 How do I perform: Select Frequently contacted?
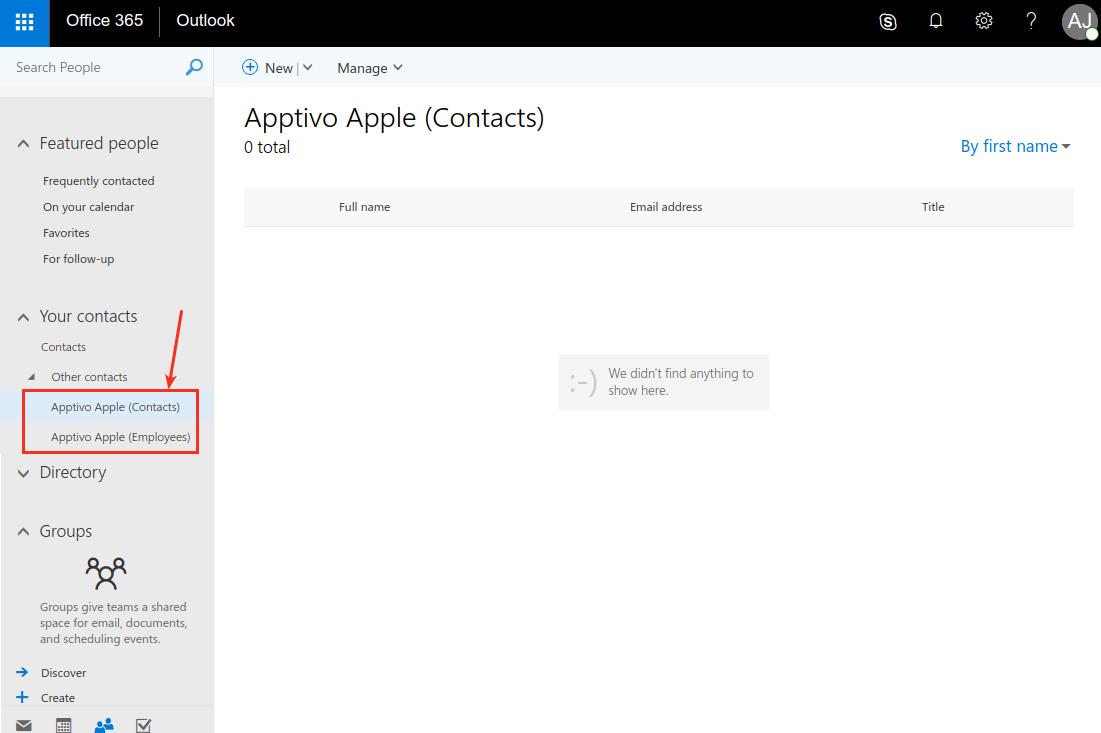point(98,181)
